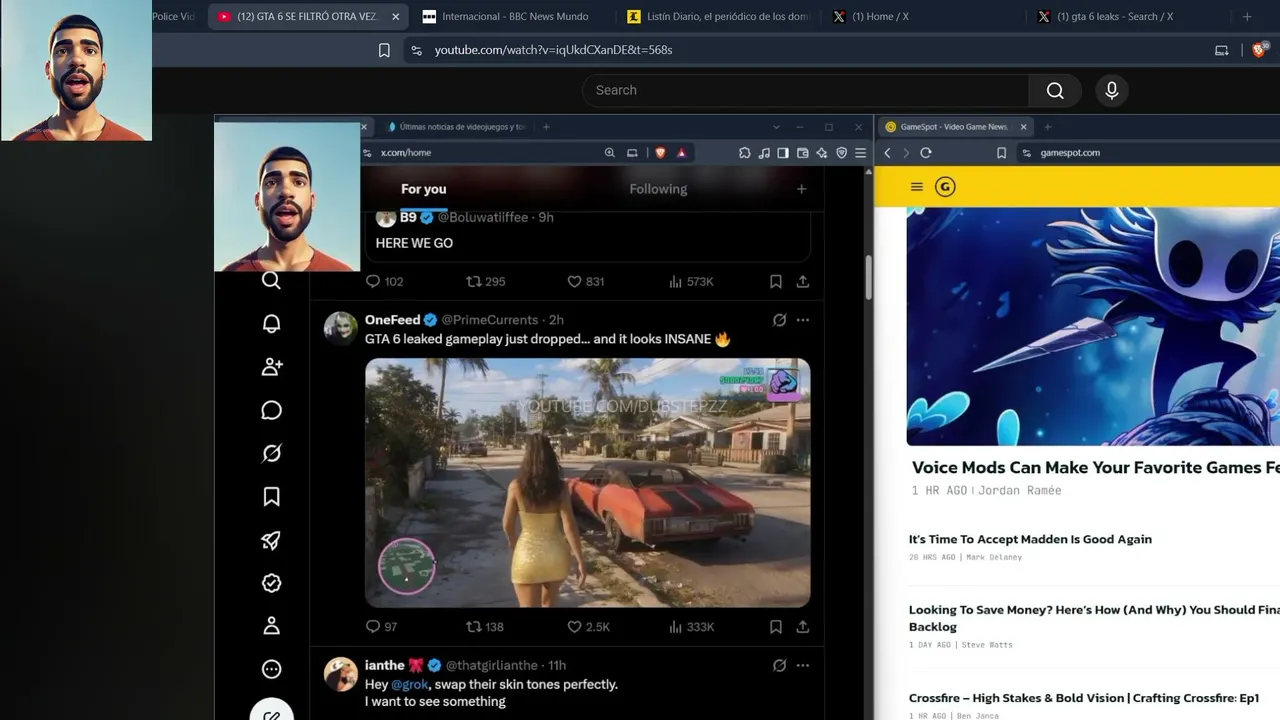
Task: Open the GameSpot hamburger menu
Action: [916, 187]
